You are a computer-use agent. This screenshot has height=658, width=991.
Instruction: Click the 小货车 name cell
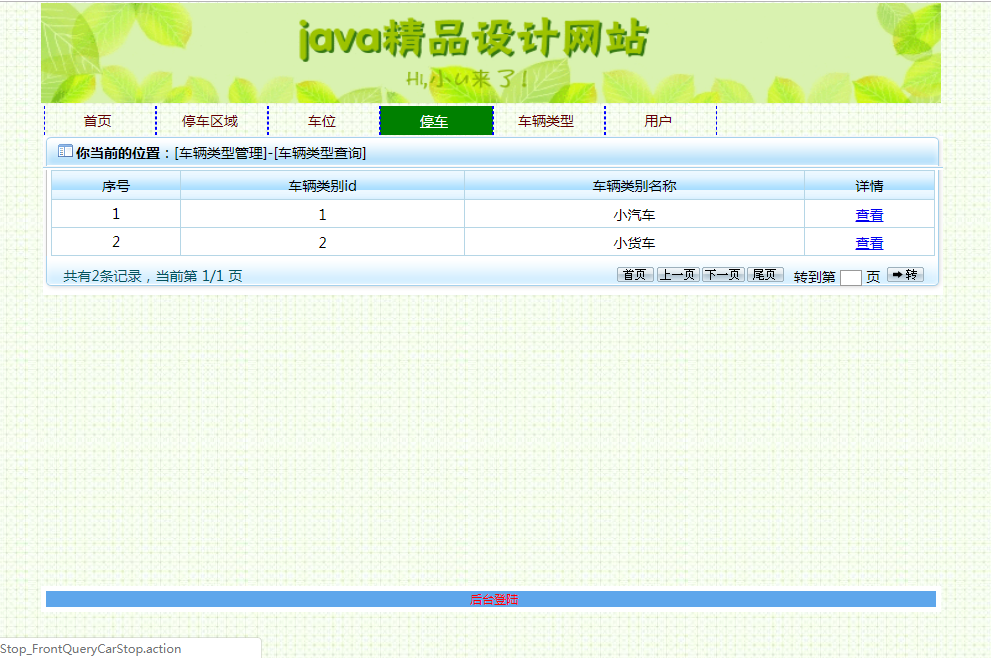tap(635, 243)
